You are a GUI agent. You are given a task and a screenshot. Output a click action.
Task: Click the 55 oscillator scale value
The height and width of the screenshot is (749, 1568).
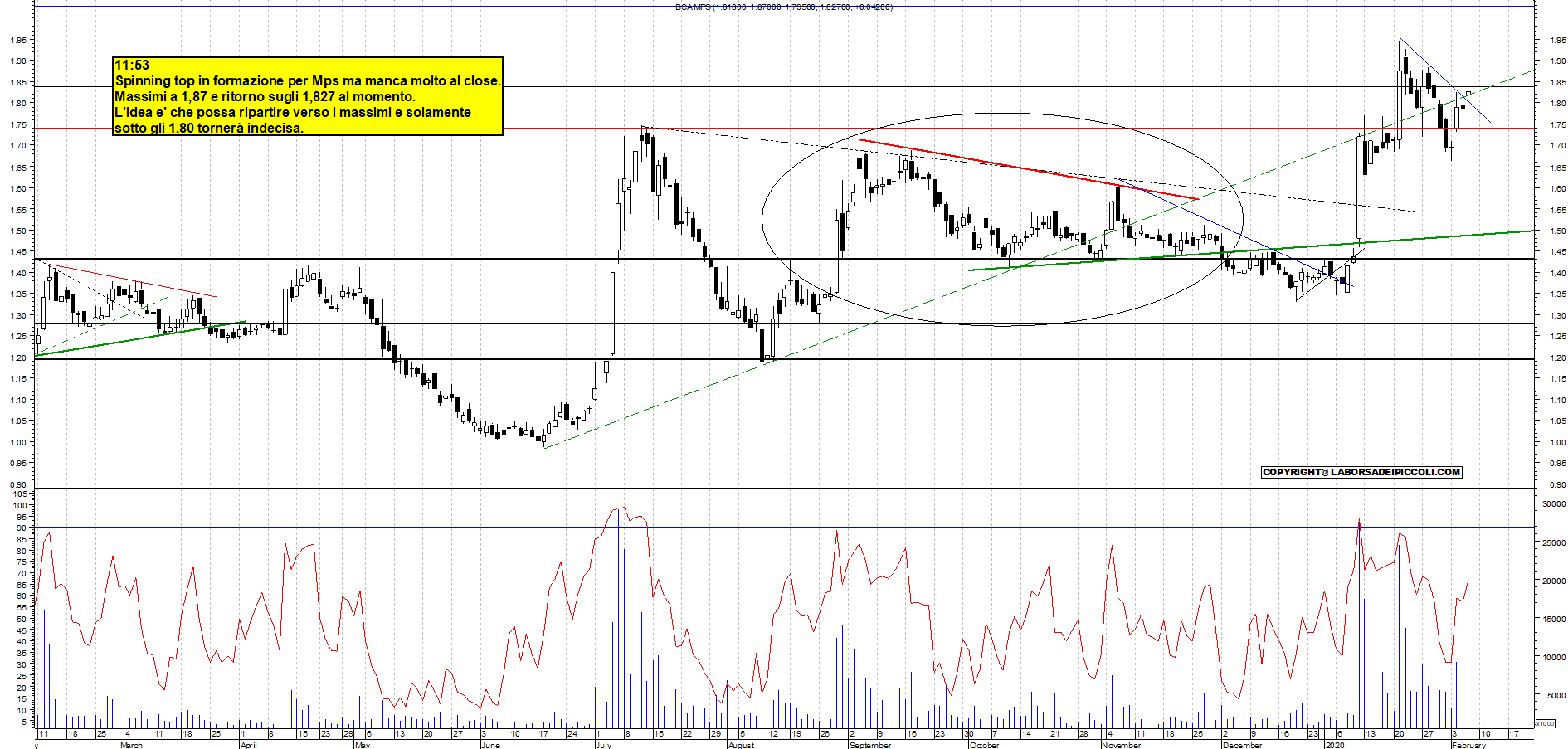click(21, 607)
